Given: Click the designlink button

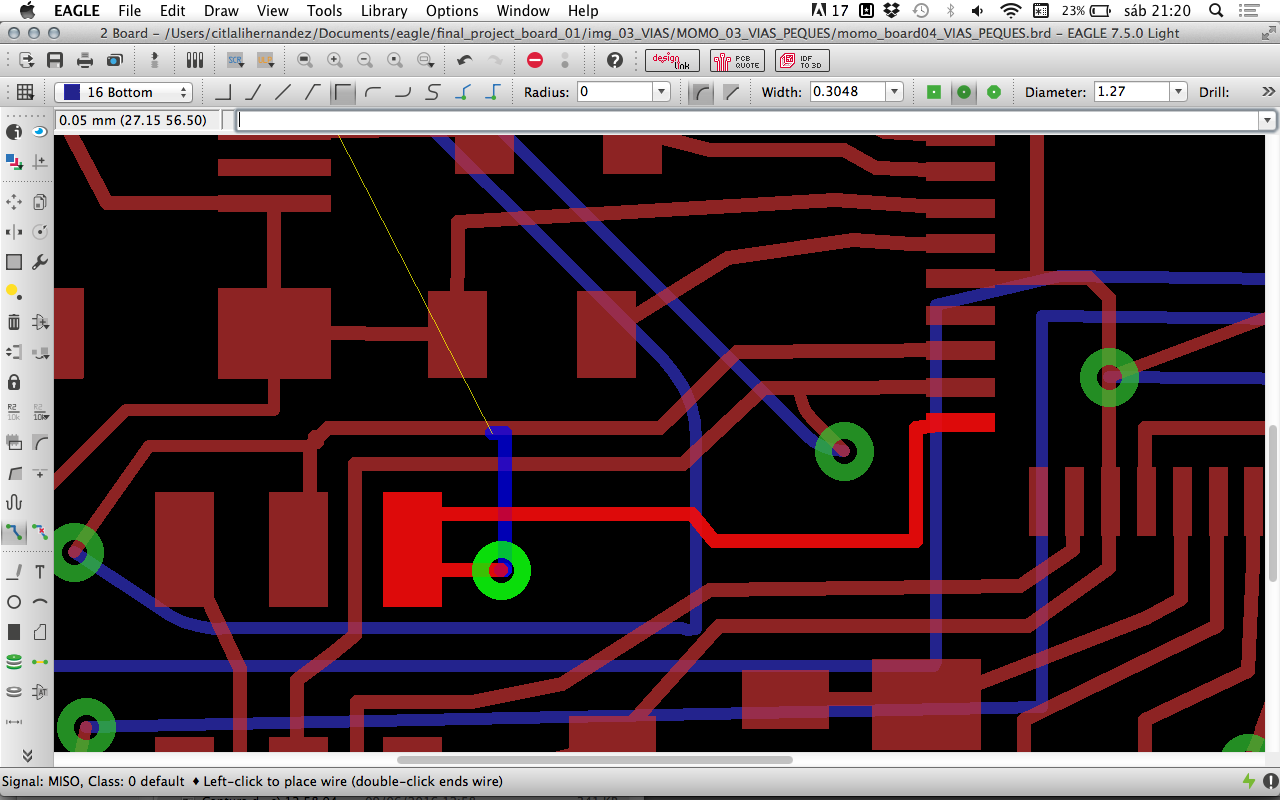Looking at the screenshot, I should (672, 60).
